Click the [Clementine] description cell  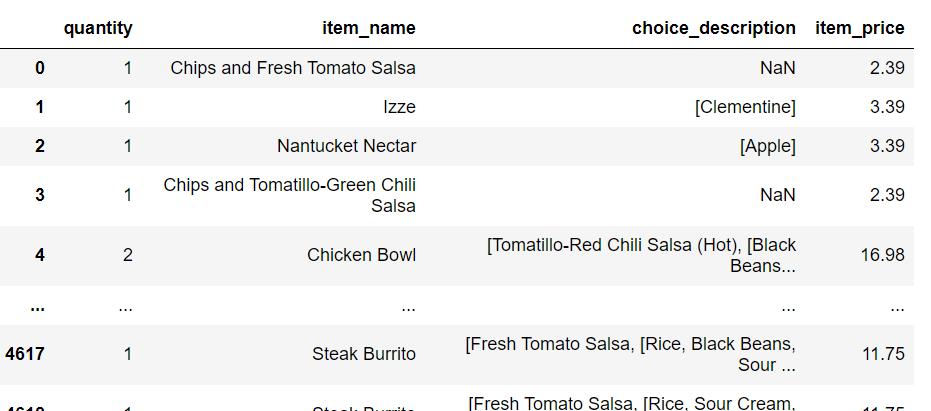[x=745, y=108]
